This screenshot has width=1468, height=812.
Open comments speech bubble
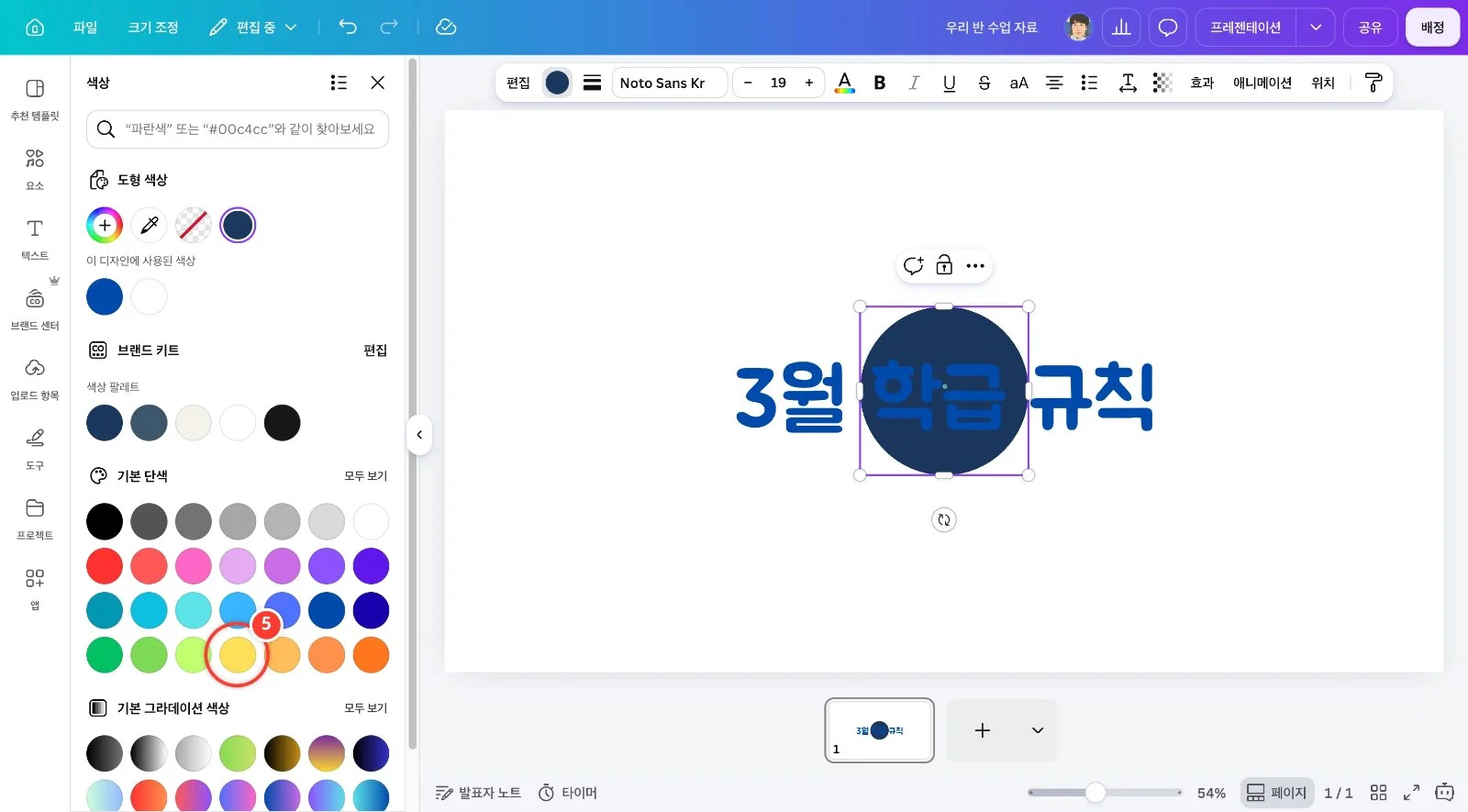tap(1168, 28)
